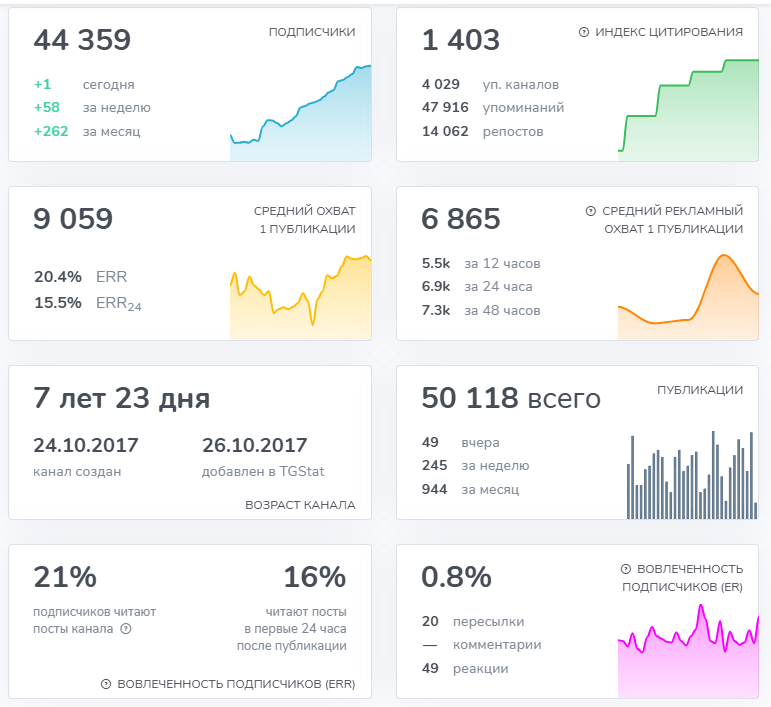Click the 26.10.2017 TGStat date

255,445
